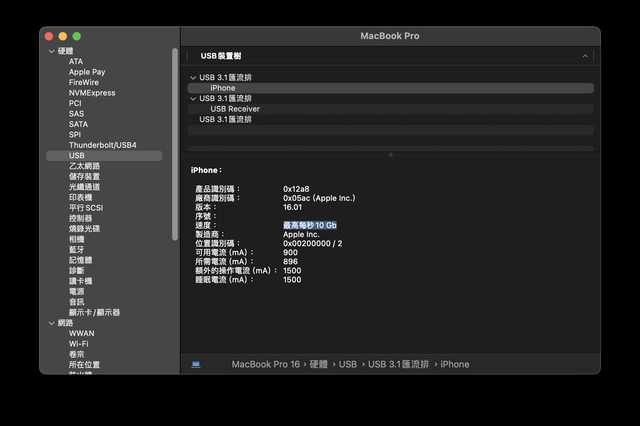Open Wi-Fi under the 網路 section
Screen dimensions: 640x426
point(80,344)
